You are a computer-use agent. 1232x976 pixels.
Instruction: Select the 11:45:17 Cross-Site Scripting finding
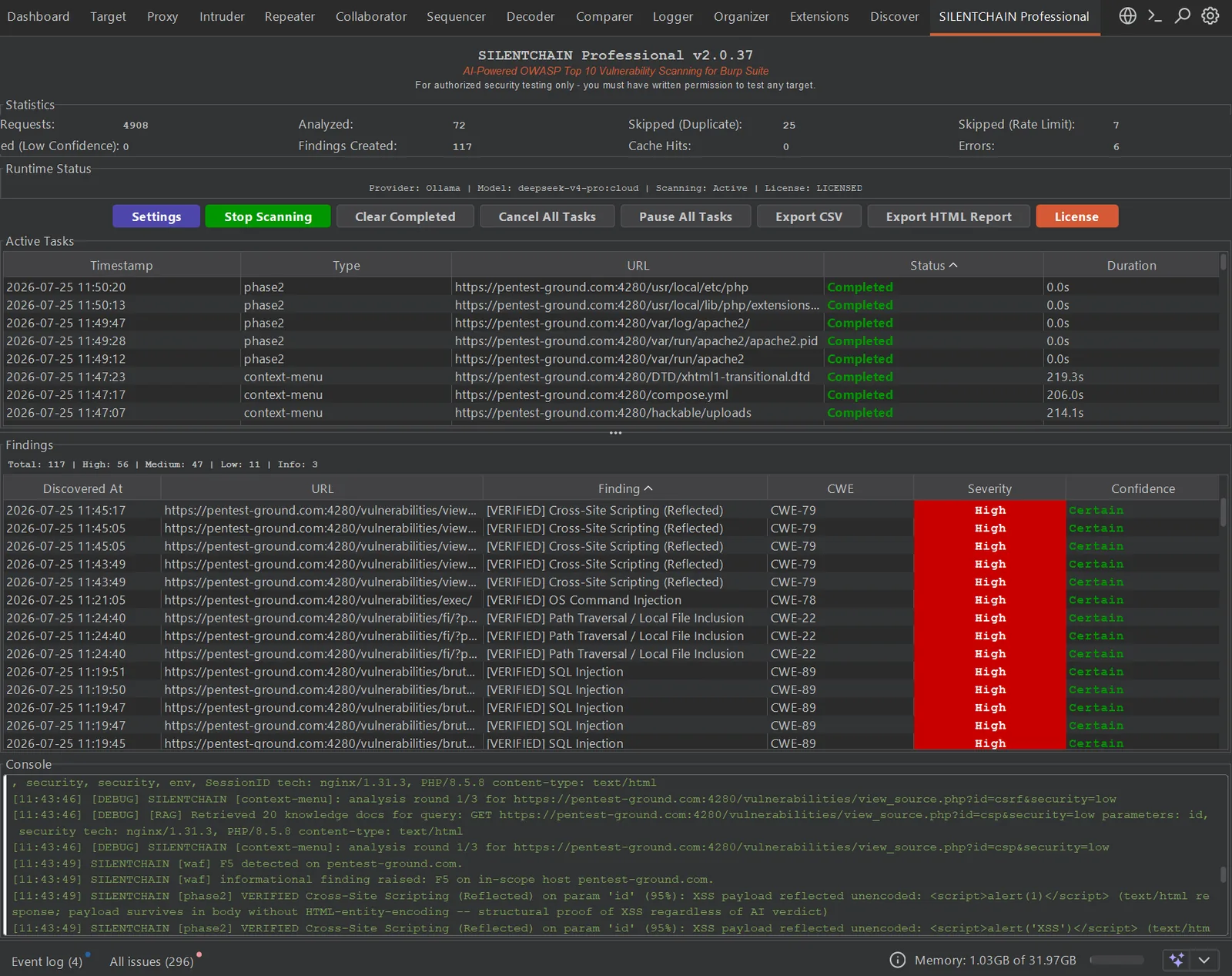[611, 510]
